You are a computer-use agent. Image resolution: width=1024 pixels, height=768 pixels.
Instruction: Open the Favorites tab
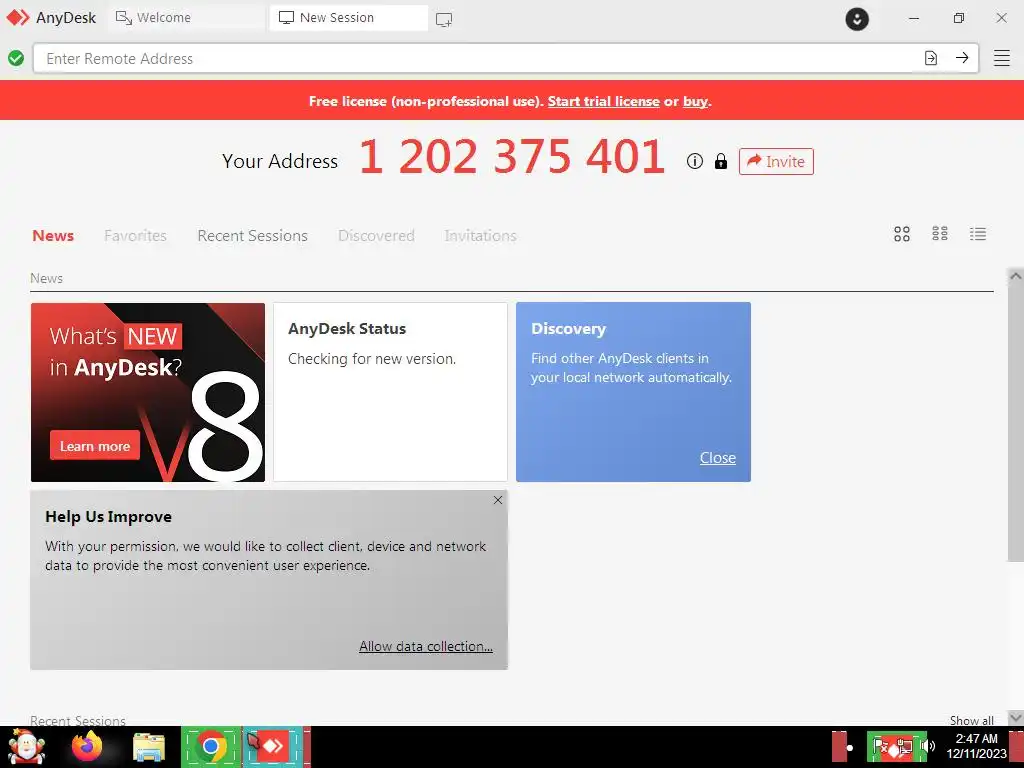click(x=135, y=236)
